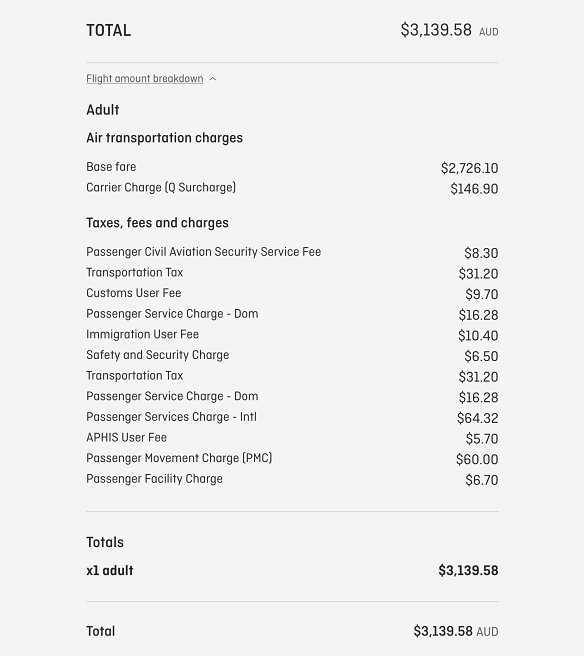This screenshot has width=584, height=656.
Task: Click the Passenger Facility Charge label
Action: (x=154, y=479)
